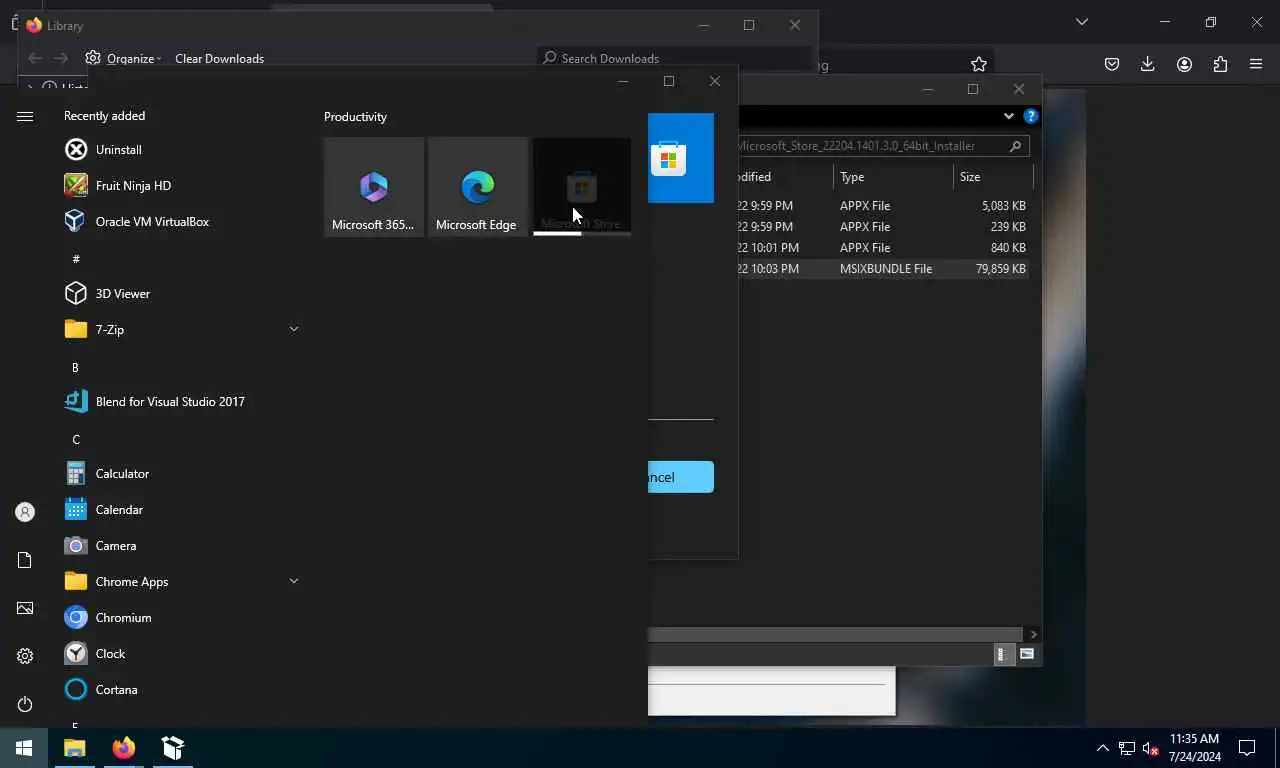Open the Organize dropdown in Library
Viewport: 1280px width, 768px height.
(x=124, y=58)
